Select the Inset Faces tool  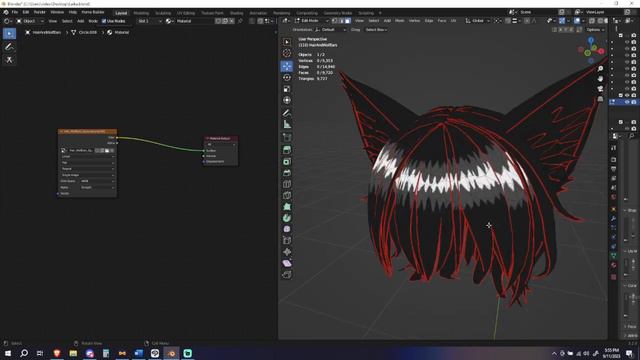(287, 162)
